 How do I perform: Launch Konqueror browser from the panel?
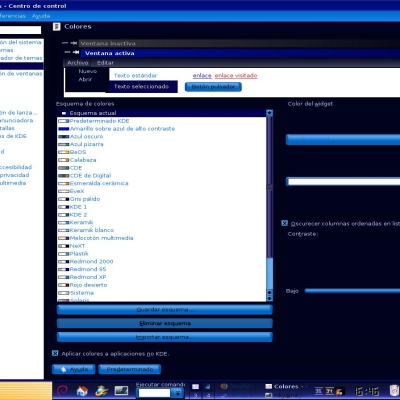tap(101, 390)
